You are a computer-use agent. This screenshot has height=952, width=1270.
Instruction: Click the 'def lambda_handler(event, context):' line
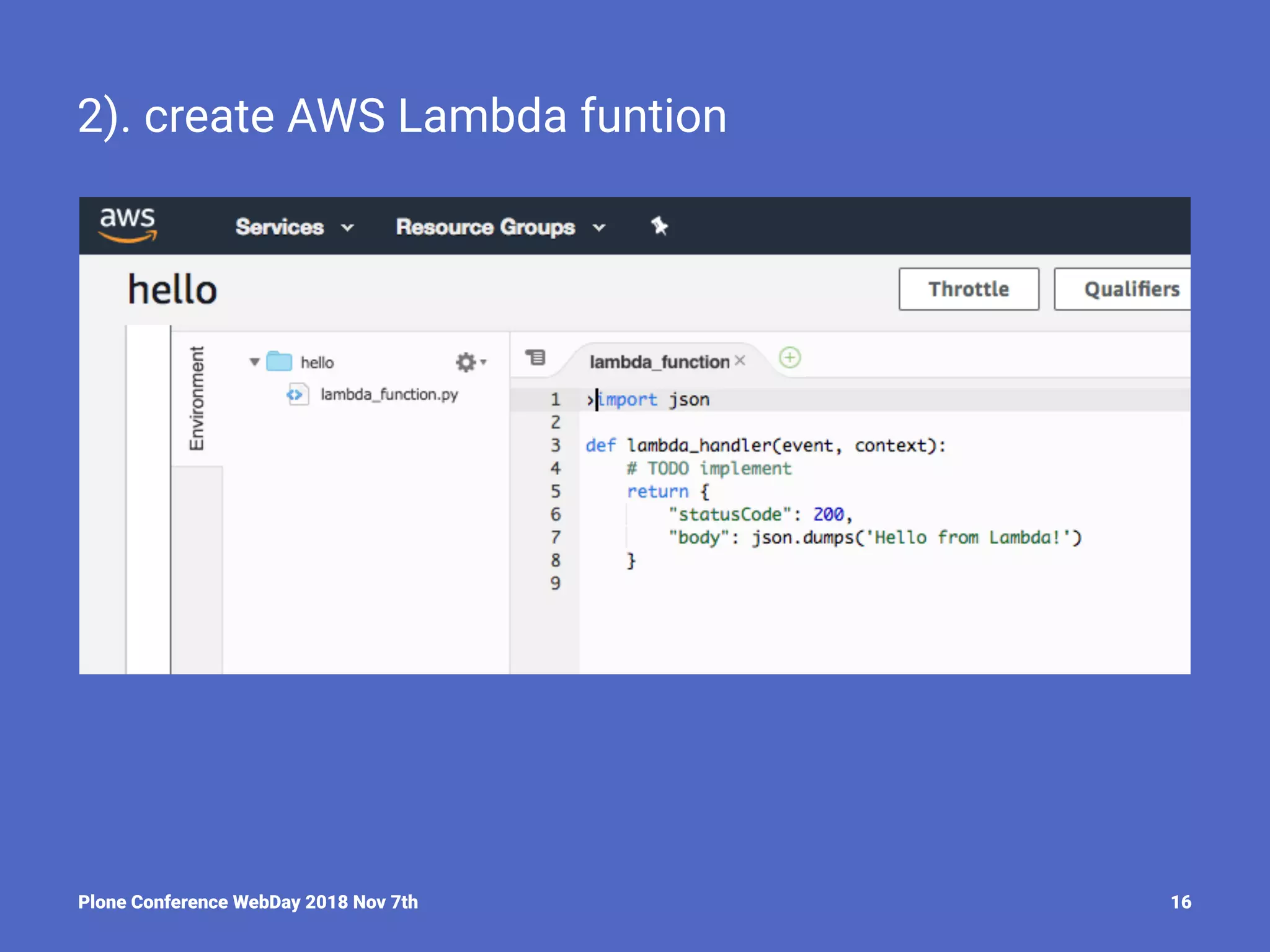(766, 446)
